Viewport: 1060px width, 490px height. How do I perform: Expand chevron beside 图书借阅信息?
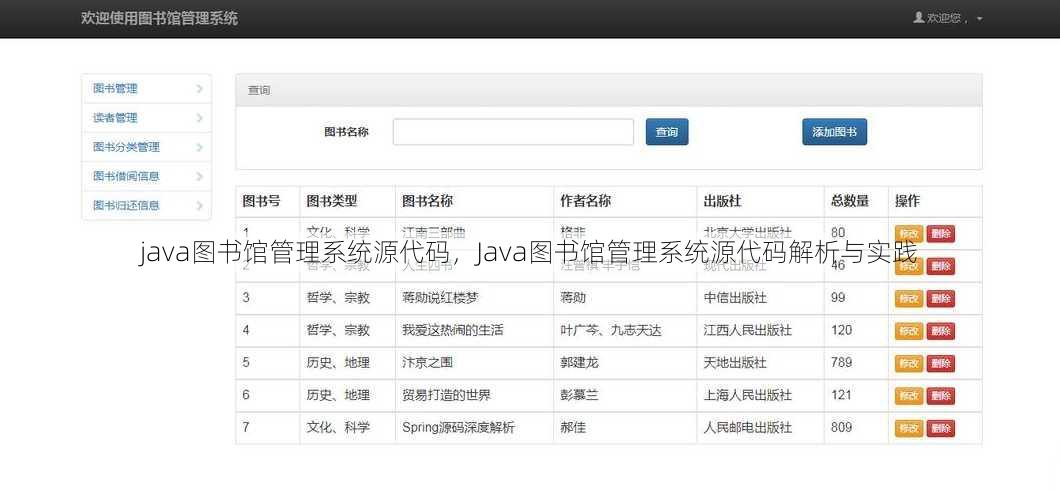click(199, 176)
